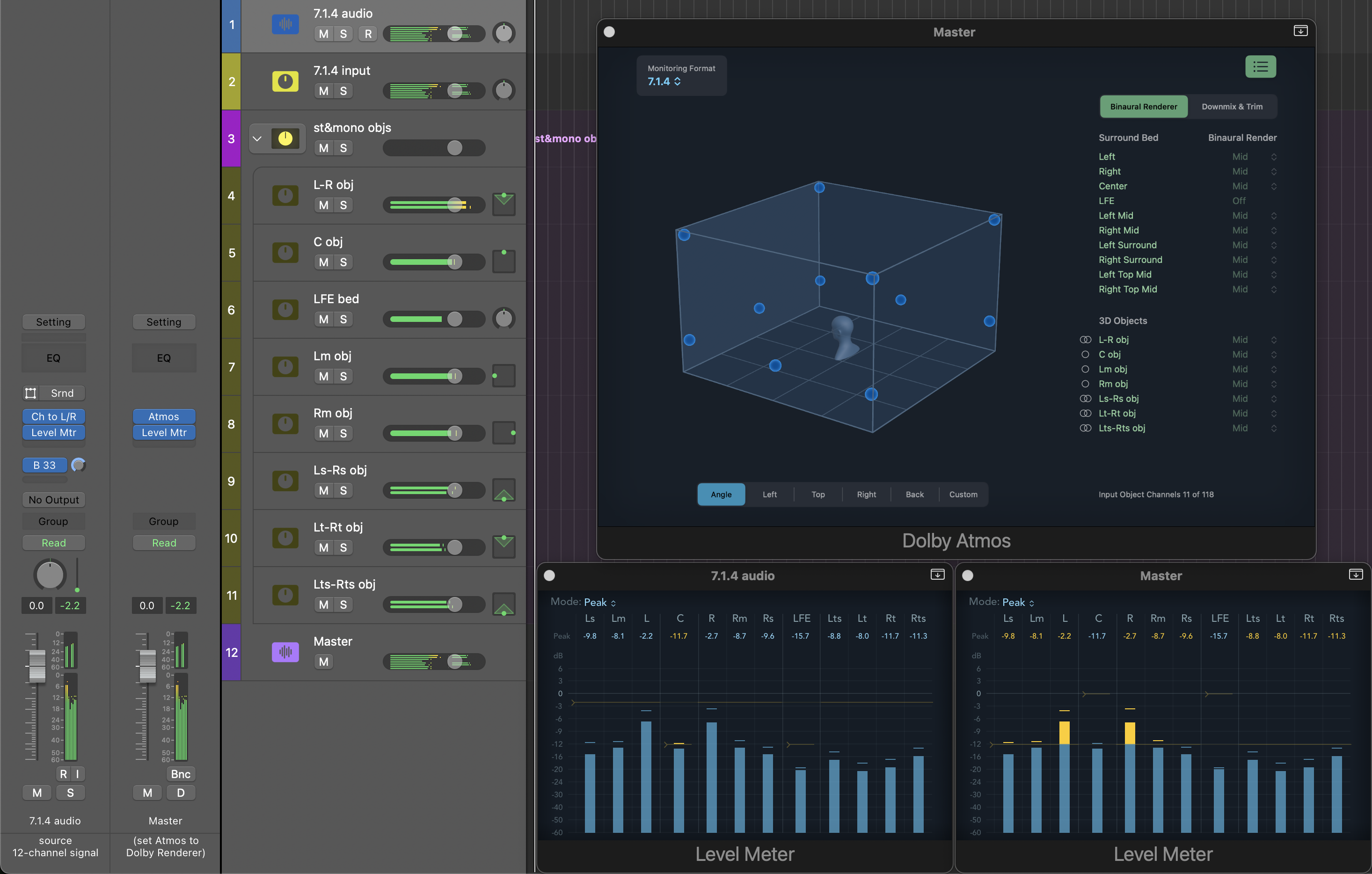The height and width of the screenshot is (874, 1372).
Task: Open the Lm obj 3D panner
Action: (x=504, y=375)
